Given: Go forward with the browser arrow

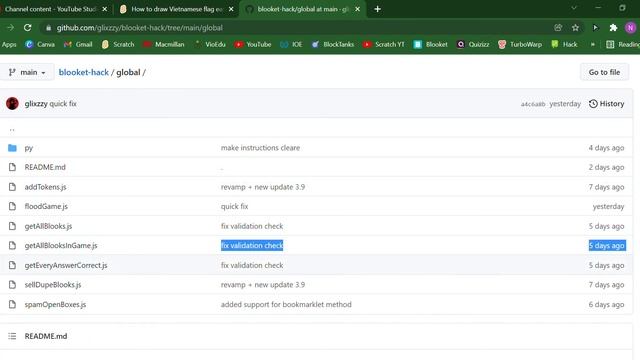Looking at the screenshot, I should (10, 28).
